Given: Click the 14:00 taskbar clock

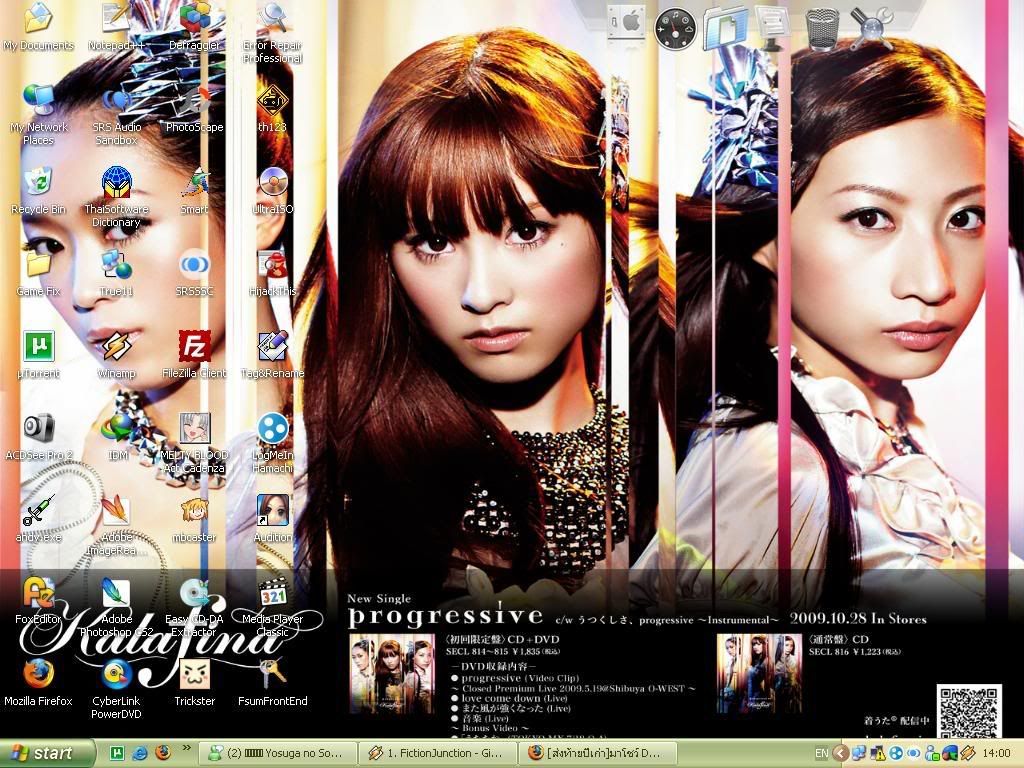Looking at the screenshot, I should point(997,754).
